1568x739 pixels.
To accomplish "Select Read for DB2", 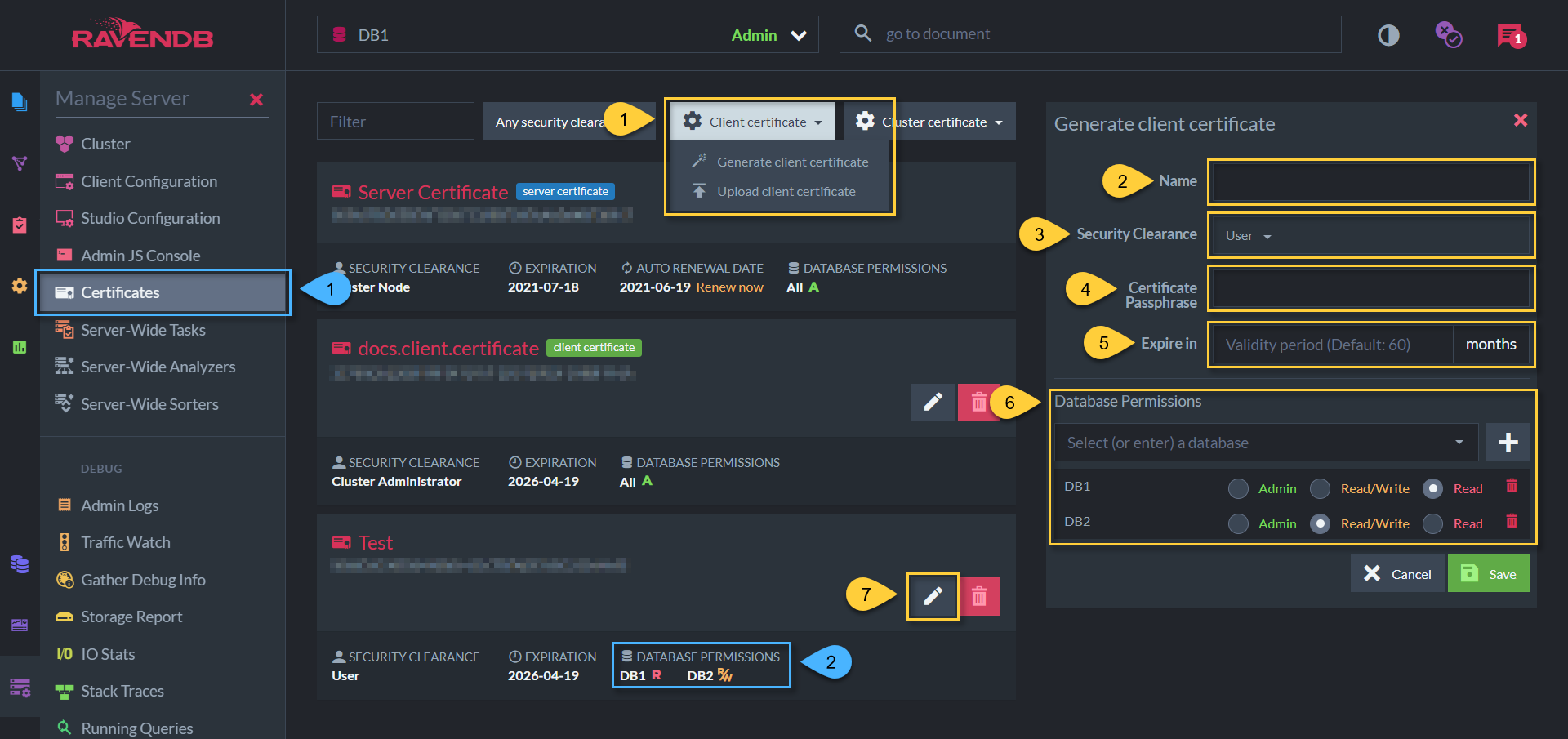I will 1432,523.
